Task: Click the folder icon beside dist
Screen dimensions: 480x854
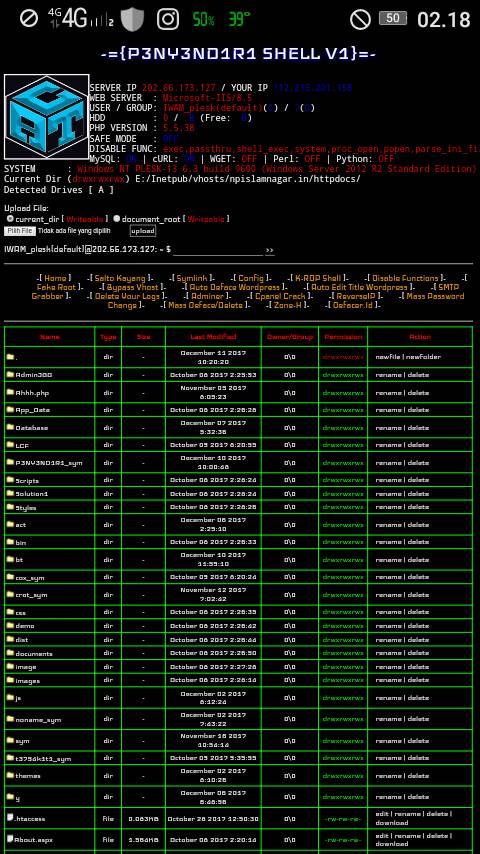Action: (x=10, y=639)
